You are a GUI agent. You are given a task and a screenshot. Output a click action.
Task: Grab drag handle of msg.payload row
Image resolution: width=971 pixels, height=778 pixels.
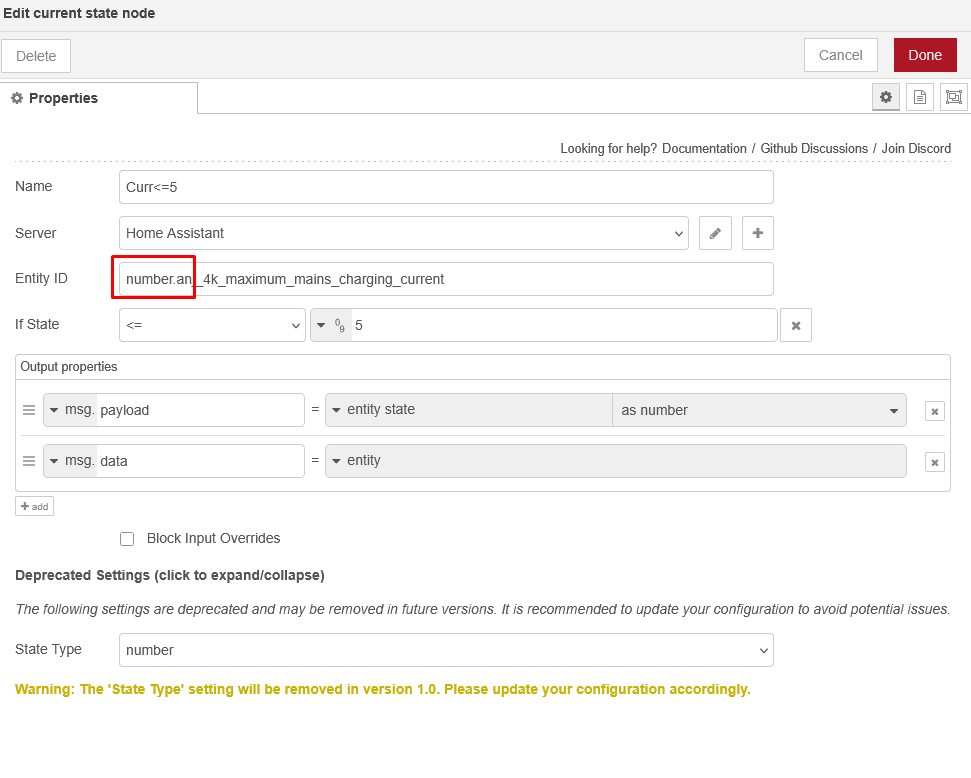tap(29, 410)
